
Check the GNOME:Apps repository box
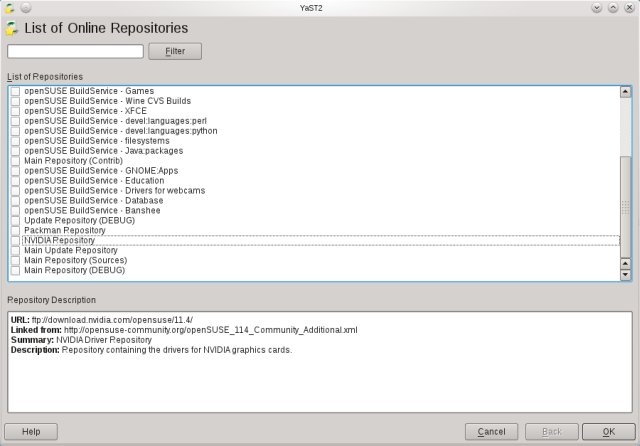pos(15,171)
